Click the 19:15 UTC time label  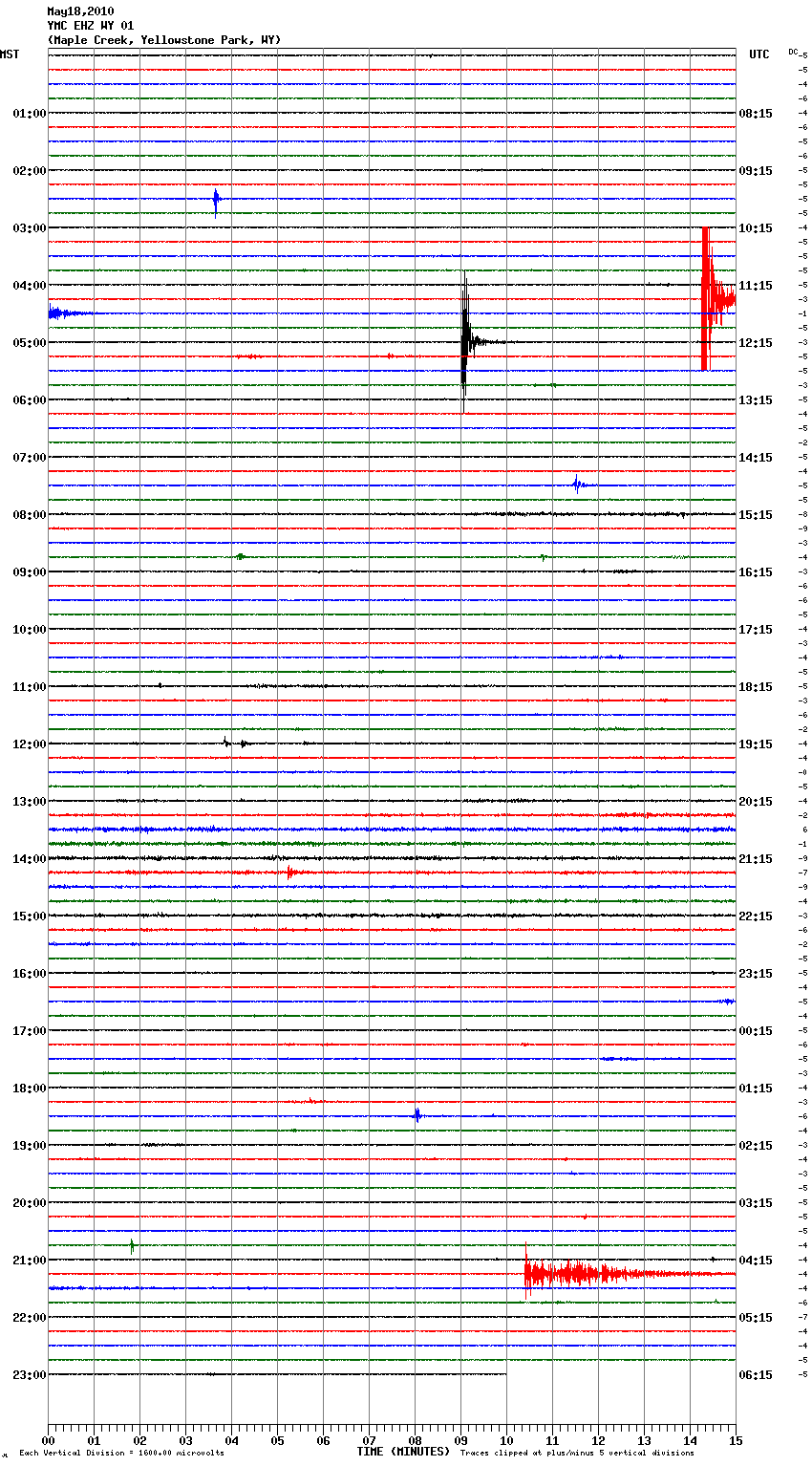coord(756,744)
